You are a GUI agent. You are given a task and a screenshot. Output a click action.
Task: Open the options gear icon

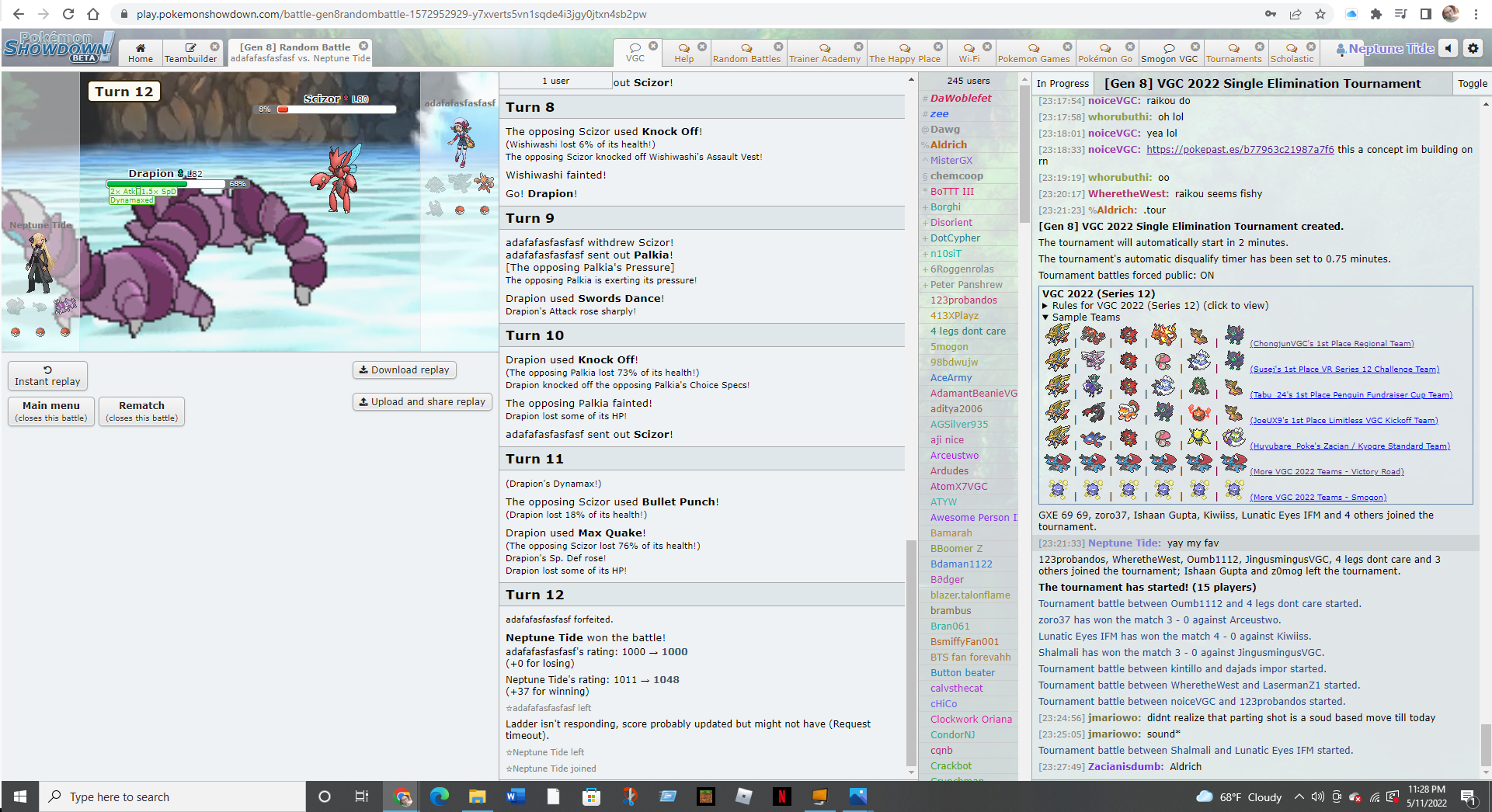[1473, 48]
